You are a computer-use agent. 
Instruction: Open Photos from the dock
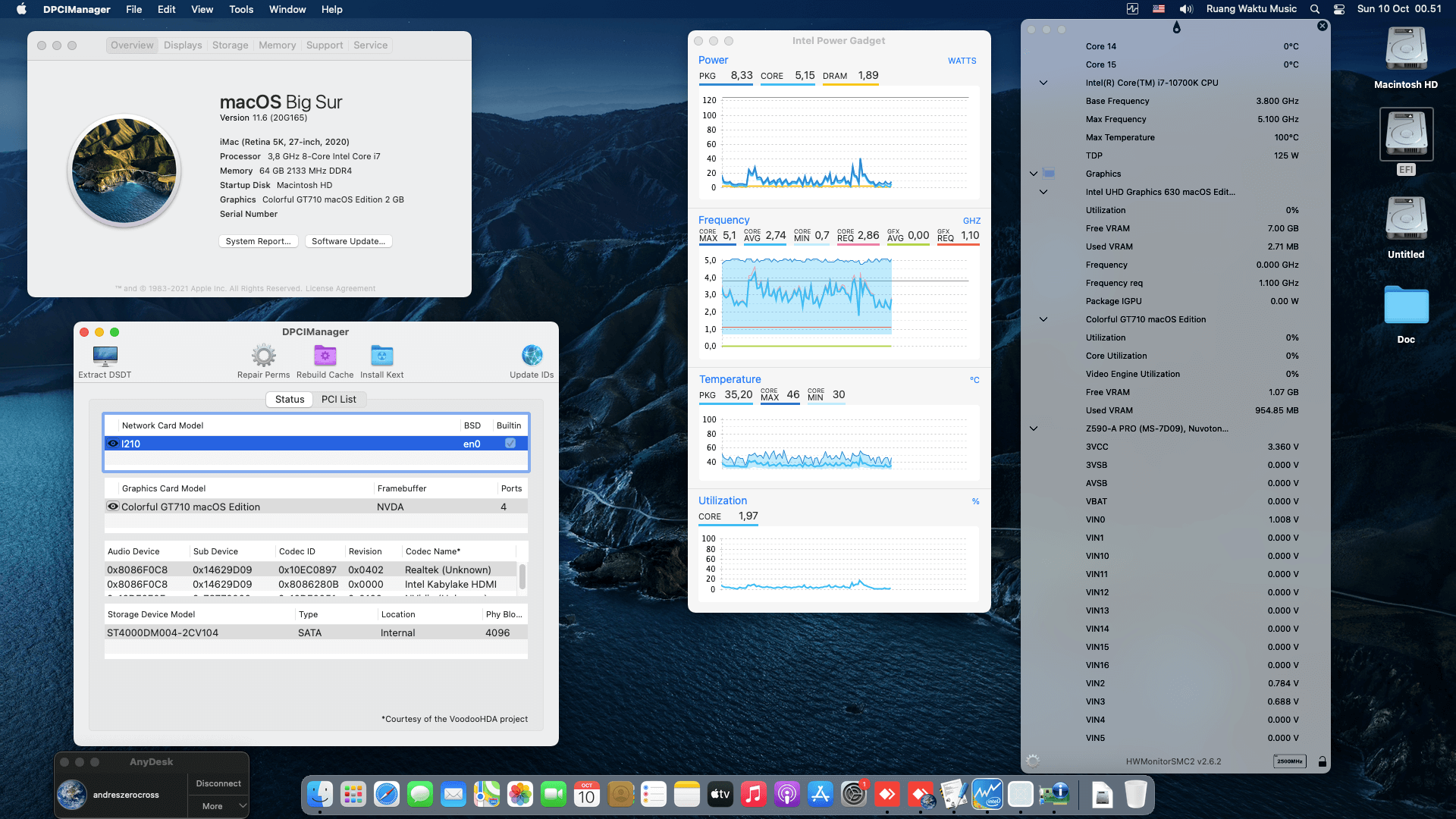(519, 795)
